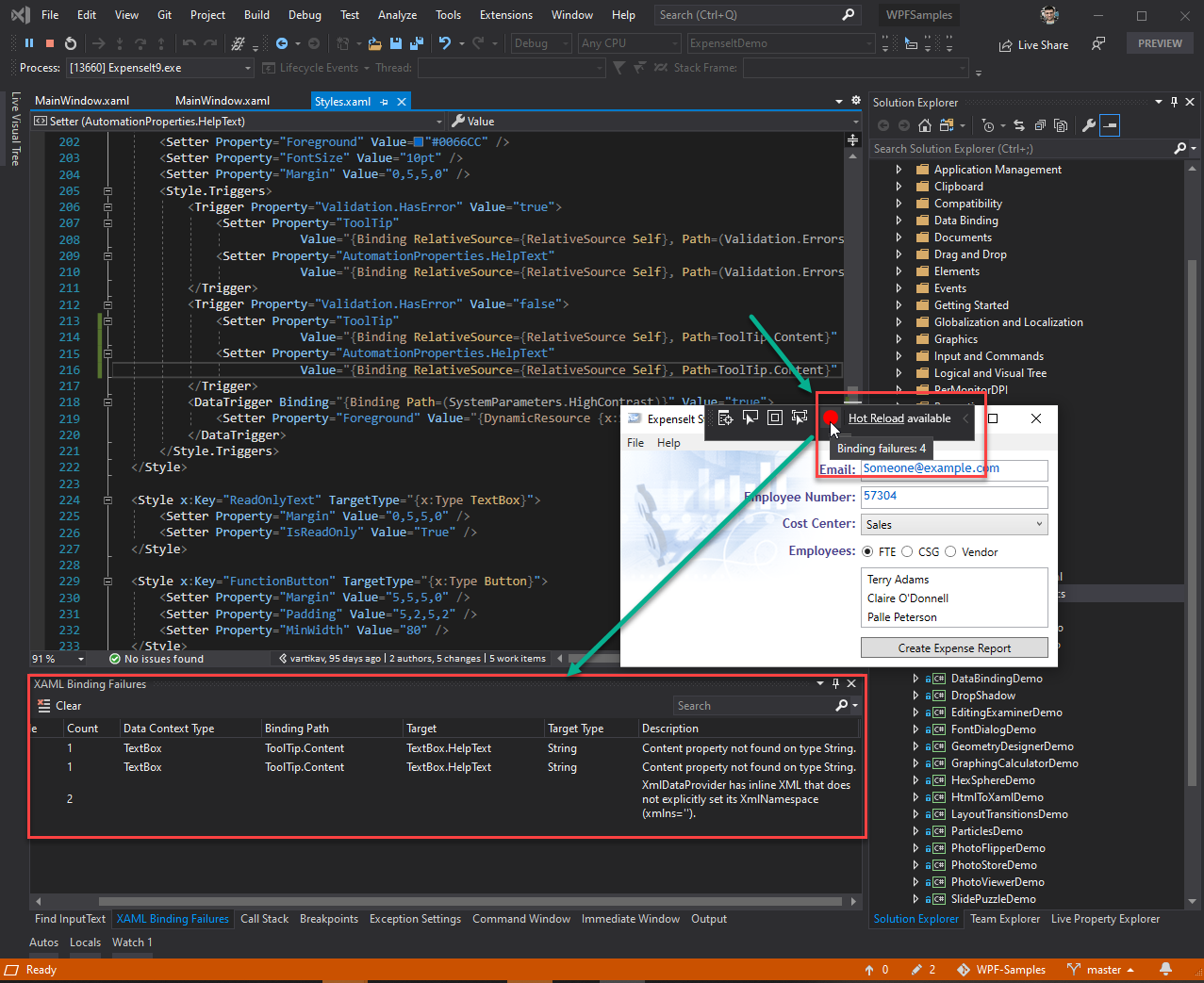Image resolution: width=1204 pixels, height=983 pixels.
Task: Expand the Data Binding folder
Action: [x=899, y=221]
